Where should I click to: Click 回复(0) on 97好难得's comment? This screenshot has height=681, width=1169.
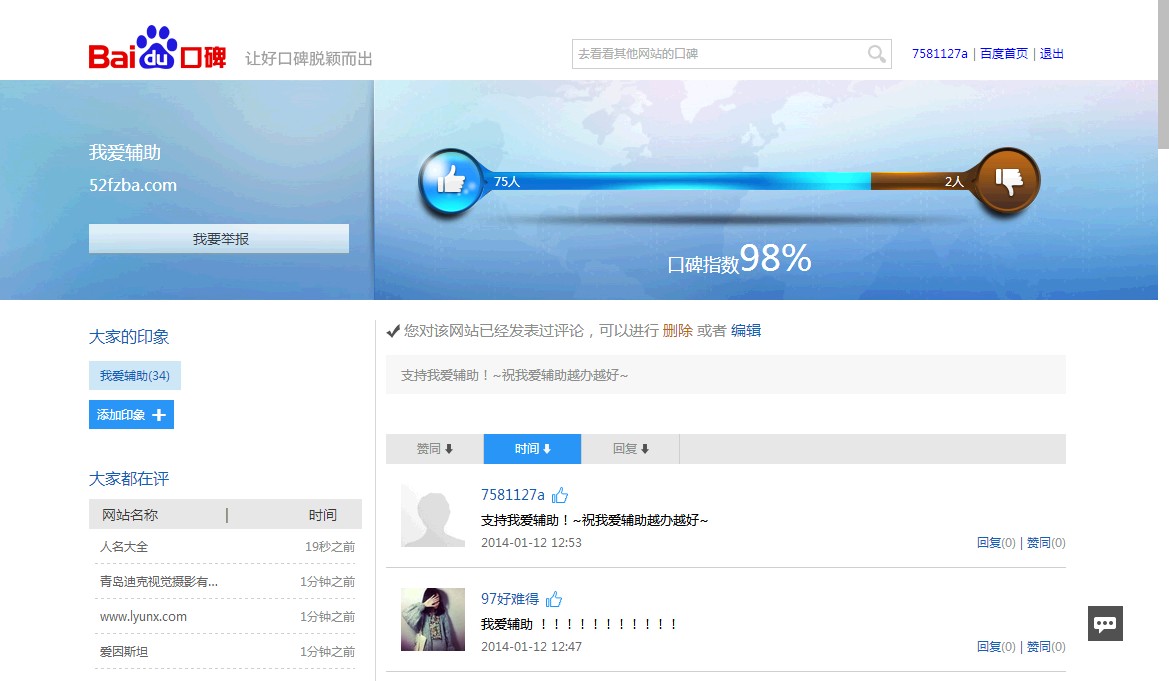996,647
